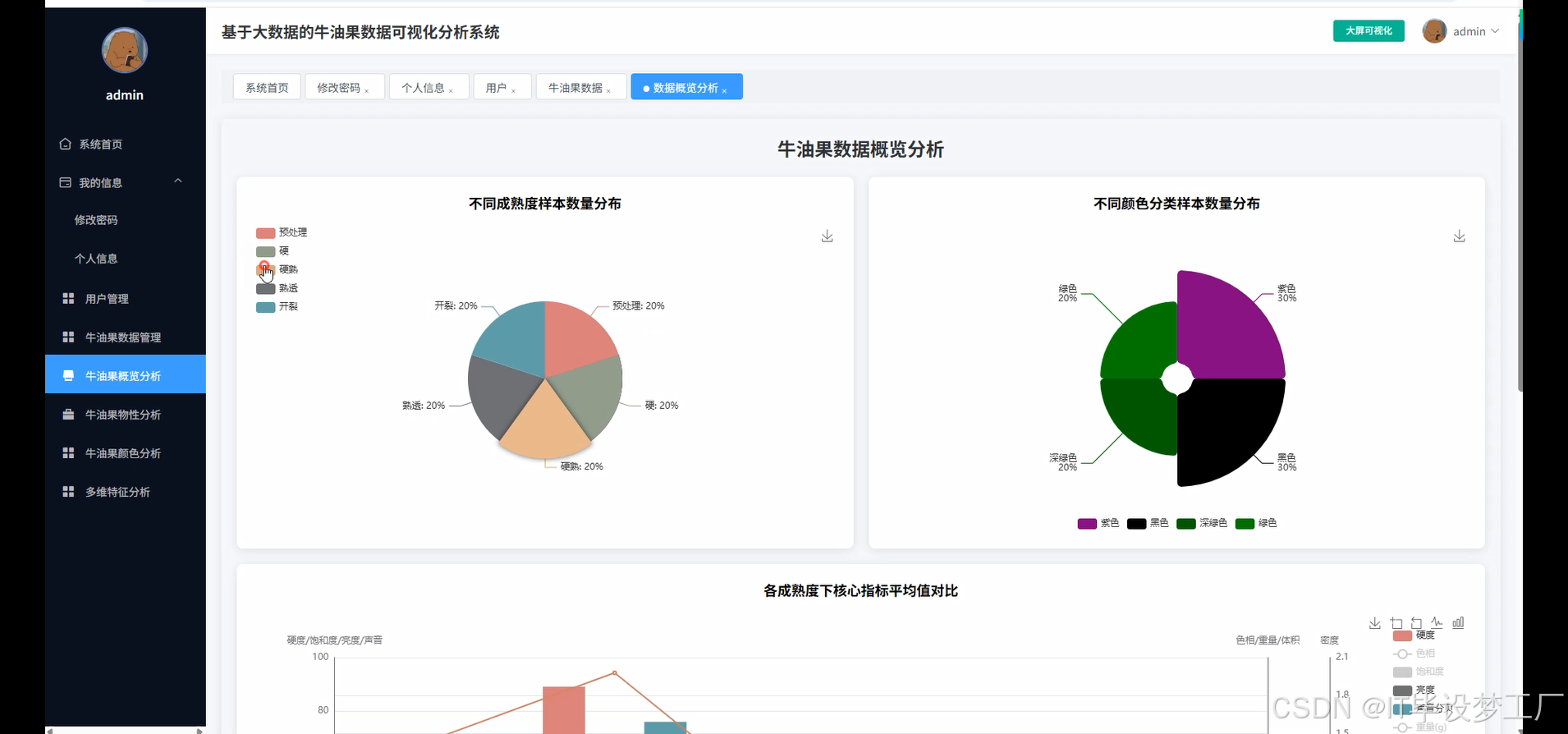Screen dimensions: 1568x734
Task: Toggle 硬熟 legend in maturity pie chart
Action: pyautogui.click(x=277, y=269)
